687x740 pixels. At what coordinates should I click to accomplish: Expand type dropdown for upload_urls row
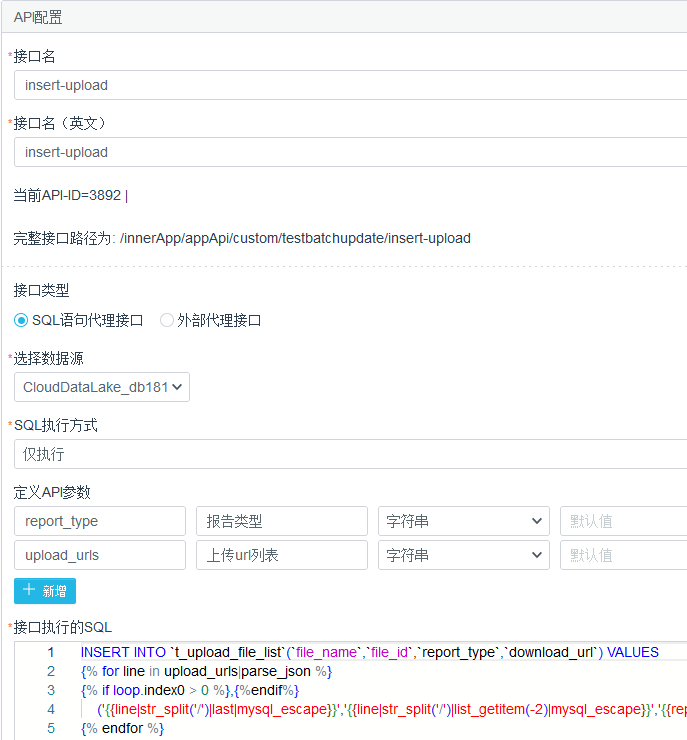pyautogui.click(x=464, y=555)
